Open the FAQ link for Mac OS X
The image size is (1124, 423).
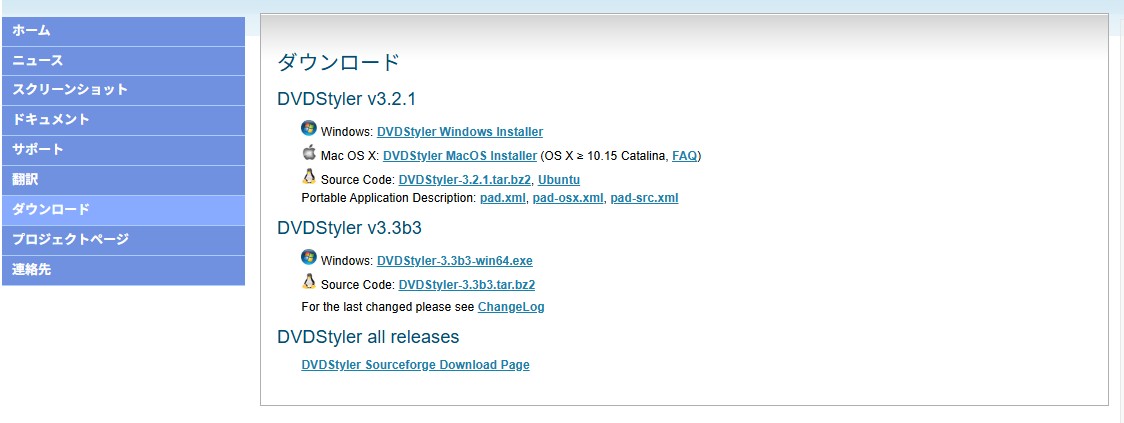685,156
